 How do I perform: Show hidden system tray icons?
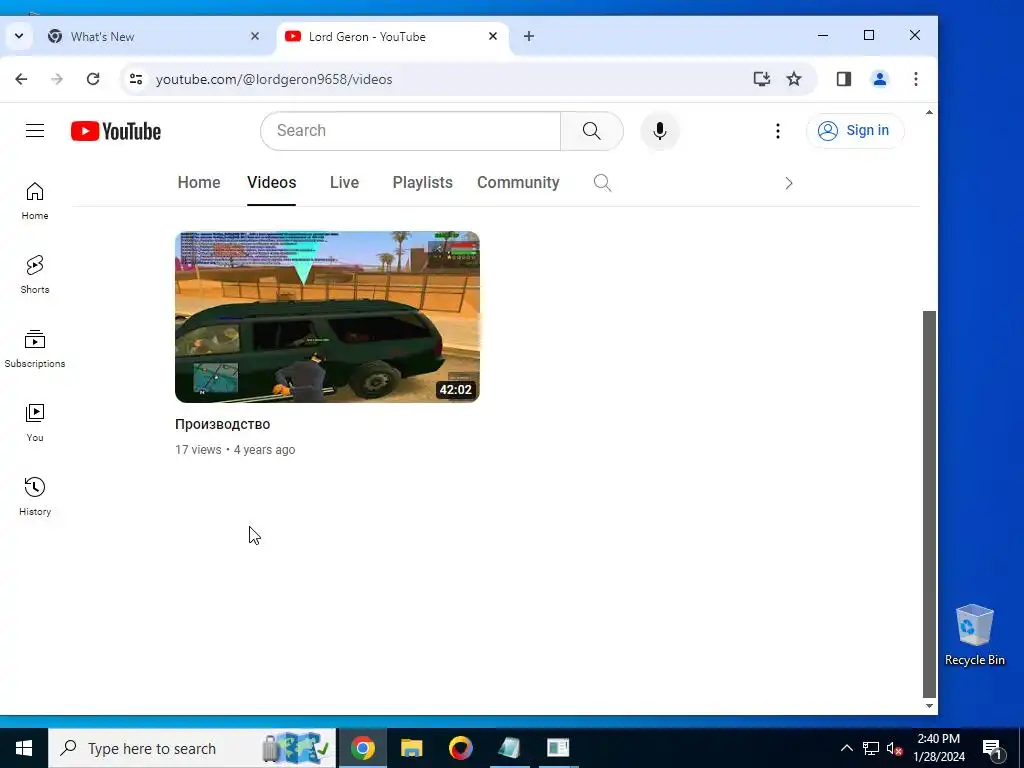pos(846,748)
